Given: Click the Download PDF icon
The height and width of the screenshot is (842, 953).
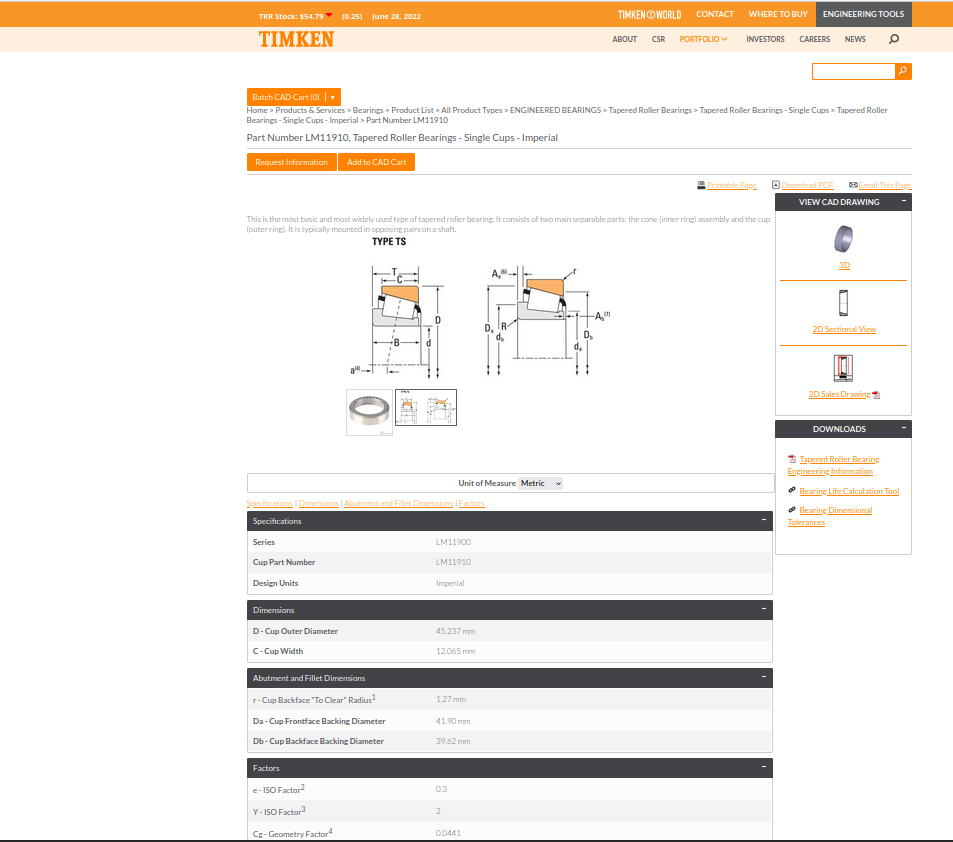Looking at the screenshot, I should click(776, 185).
